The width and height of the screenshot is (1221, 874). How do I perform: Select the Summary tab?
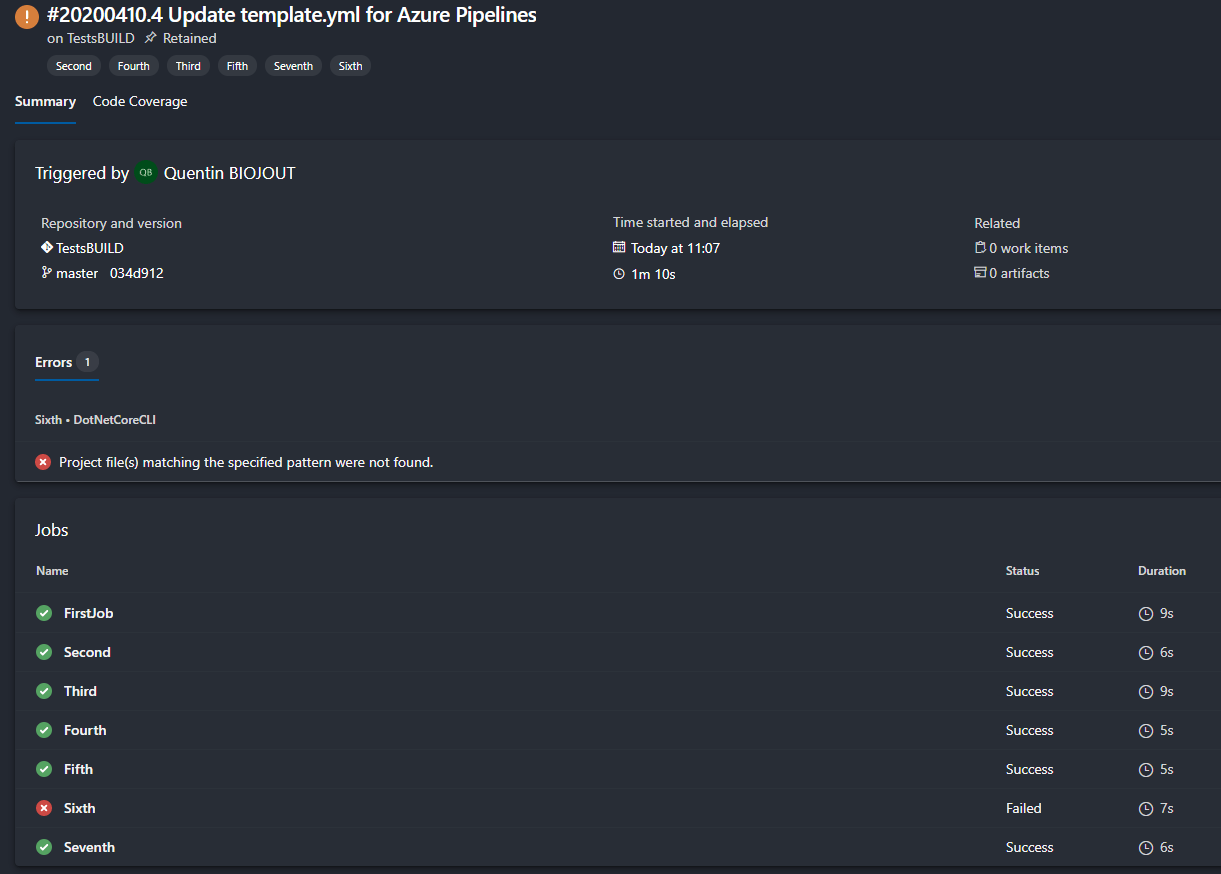45,102
